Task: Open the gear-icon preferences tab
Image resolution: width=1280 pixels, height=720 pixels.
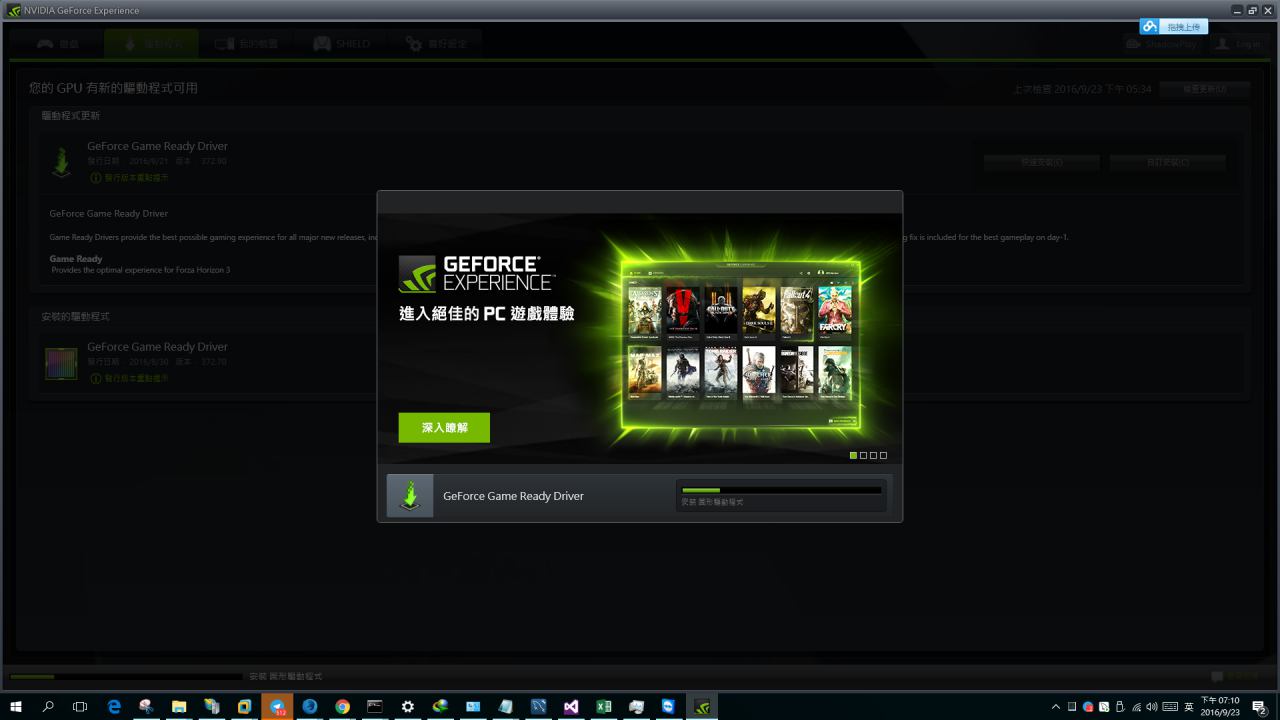Action: pos(436,44)
